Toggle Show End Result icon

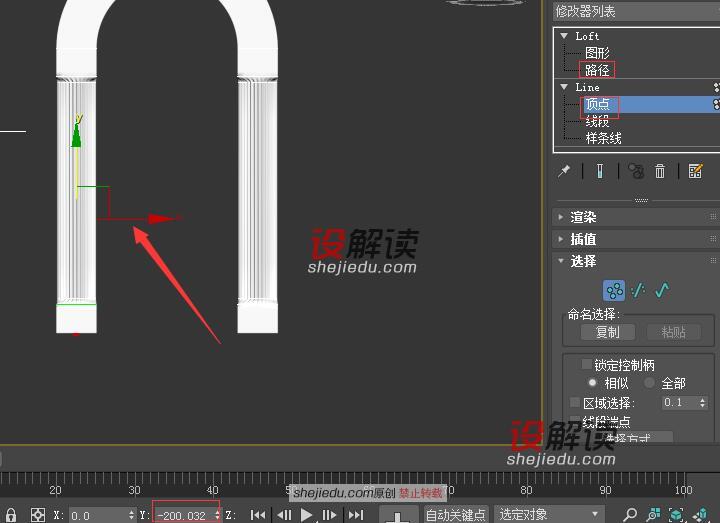click(600, 171)
